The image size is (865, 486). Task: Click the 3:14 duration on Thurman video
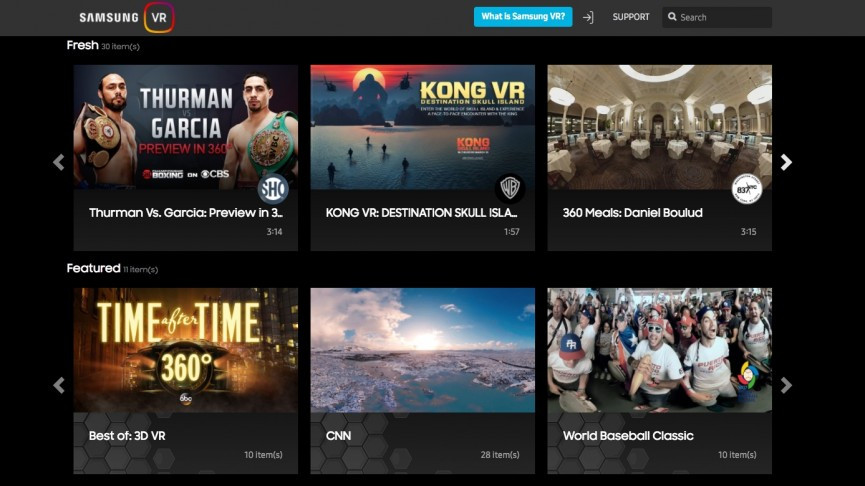coord(274,232)
